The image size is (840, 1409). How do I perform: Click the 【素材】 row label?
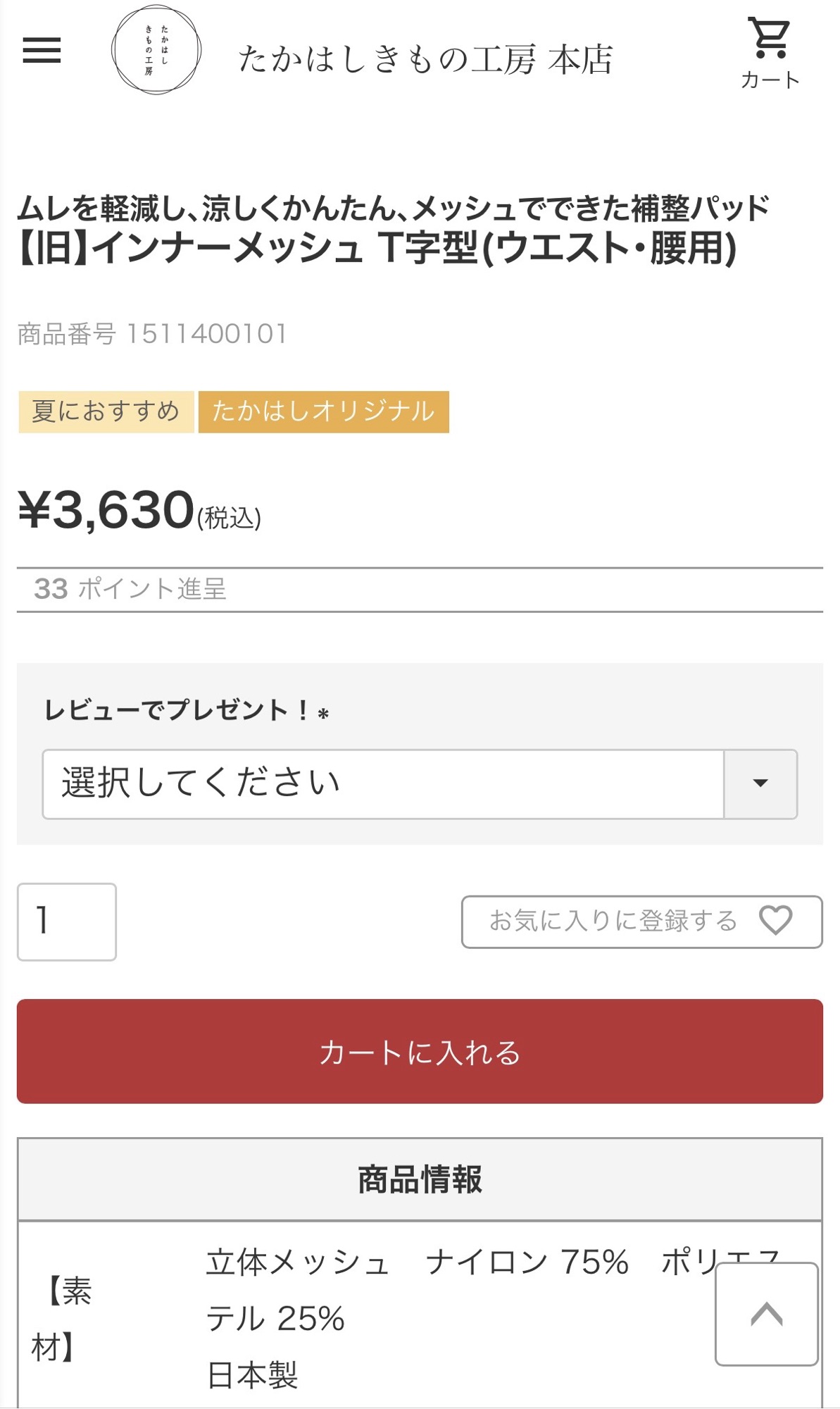[62, 1319]
